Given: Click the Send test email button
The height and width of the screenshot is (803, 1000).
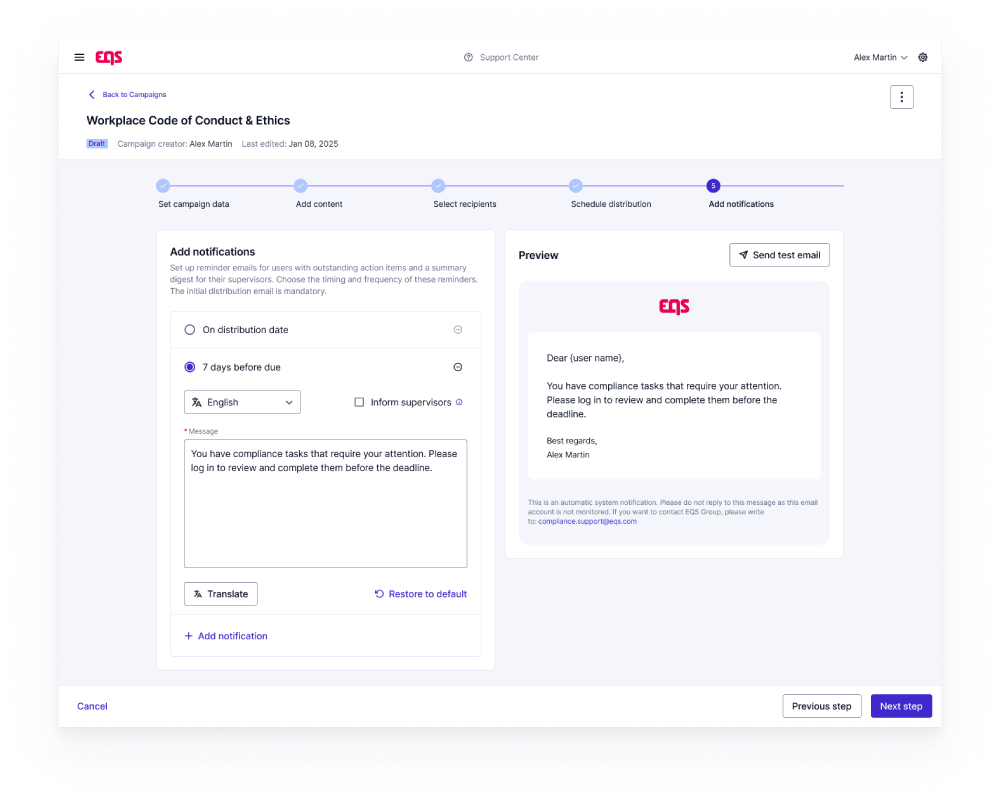Looking at the screenshot, I should [x=779, y=255].
